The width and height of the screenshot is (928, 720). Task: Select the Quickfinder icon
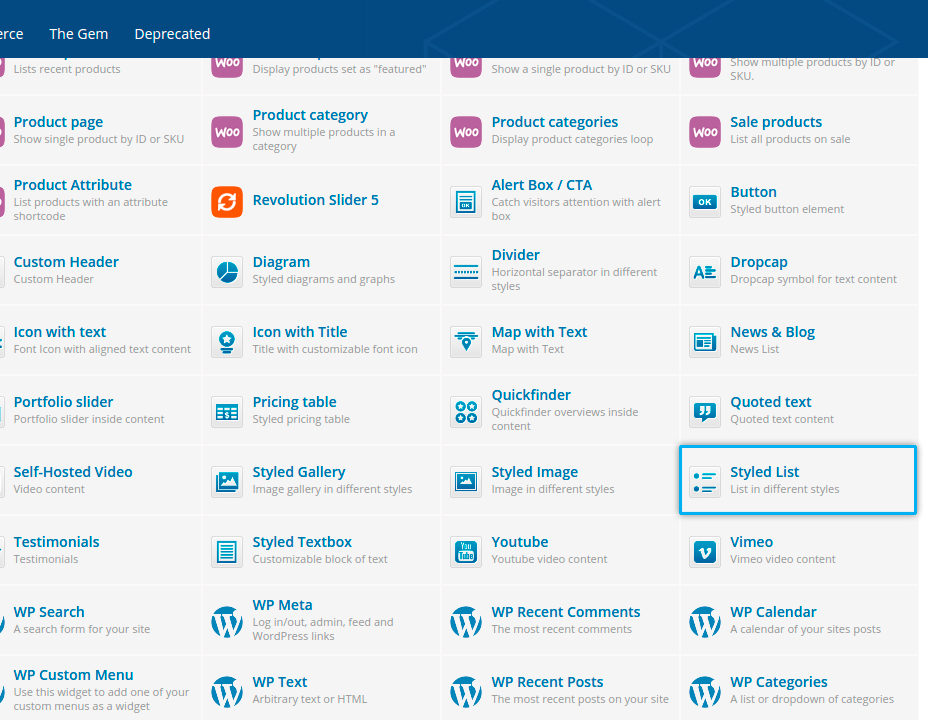tap(466, 411)
